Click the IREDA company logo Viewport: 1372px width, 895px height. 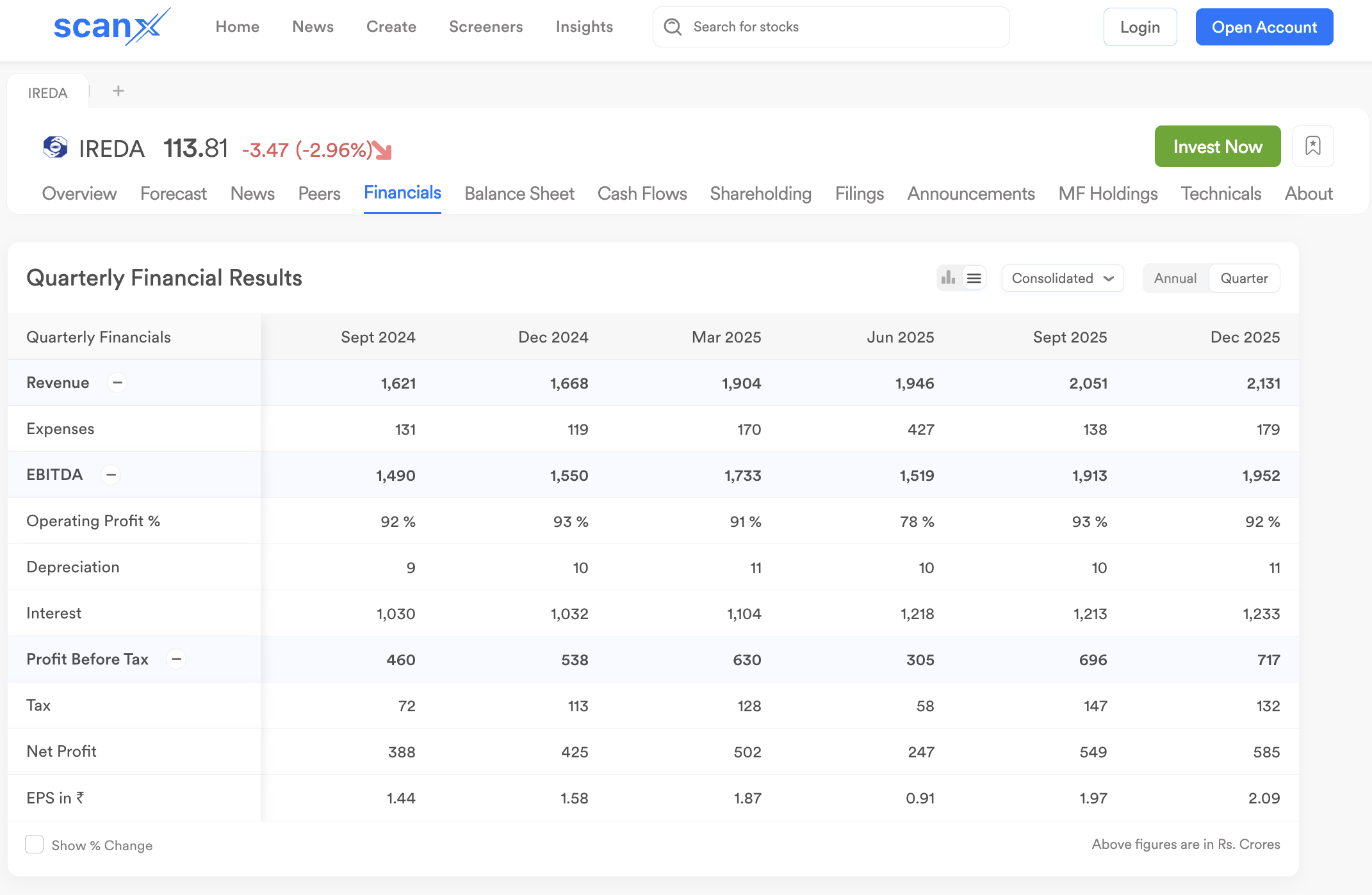(x=55, y=148)
